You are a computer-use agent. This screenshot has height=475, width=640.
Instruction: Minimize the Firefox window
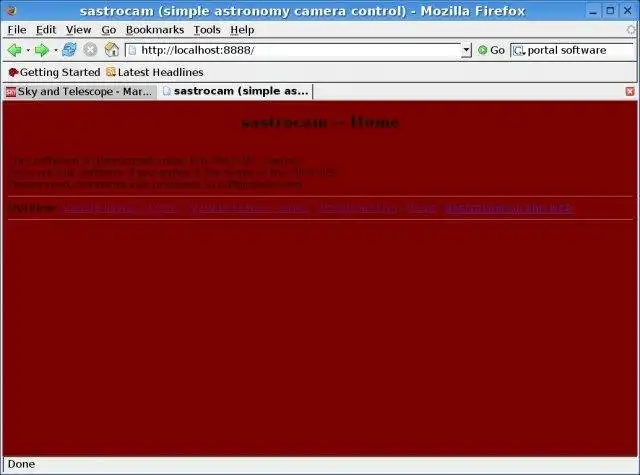pos(593,11)
